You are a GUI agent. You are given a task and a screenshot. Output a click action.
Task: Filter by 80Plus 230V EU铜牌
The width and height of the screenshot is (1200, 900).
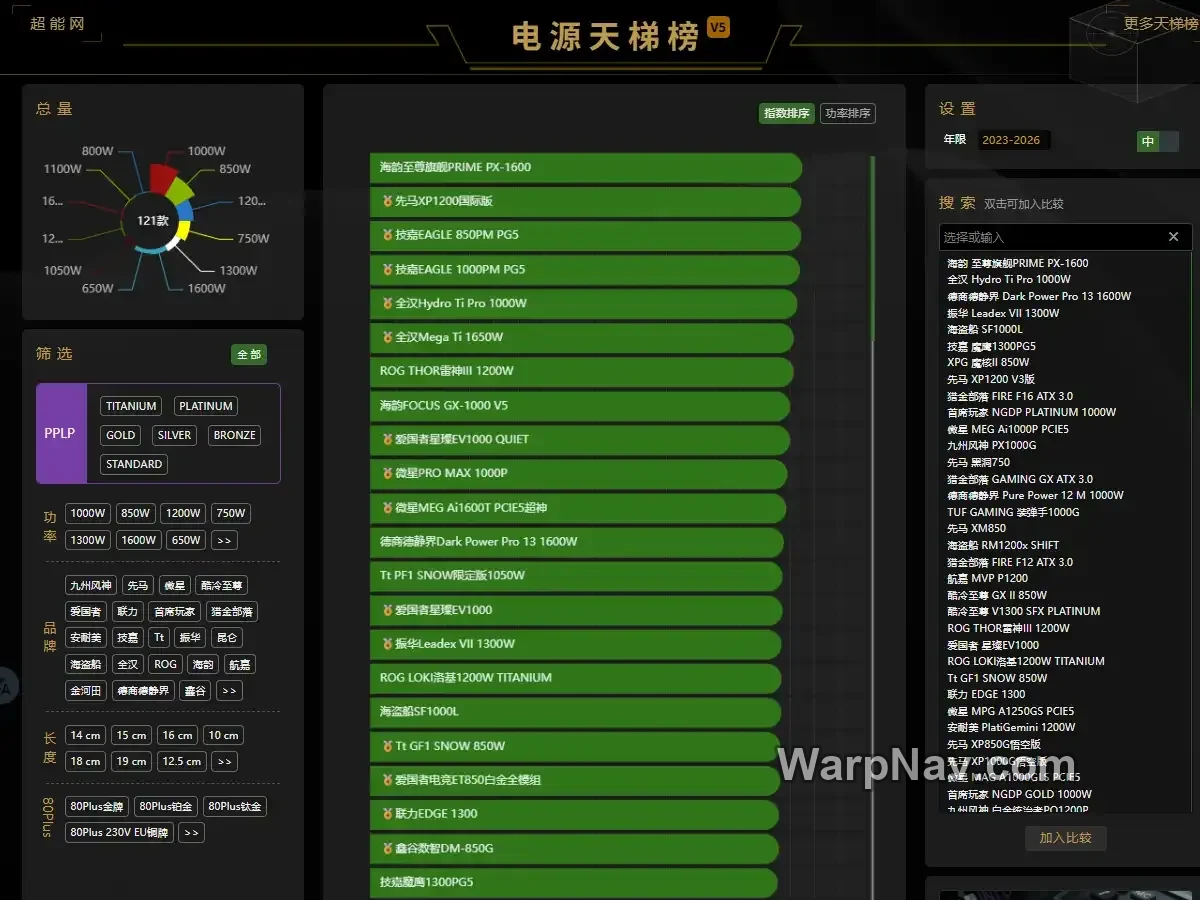pyautogui.click(x=119, y=833)
